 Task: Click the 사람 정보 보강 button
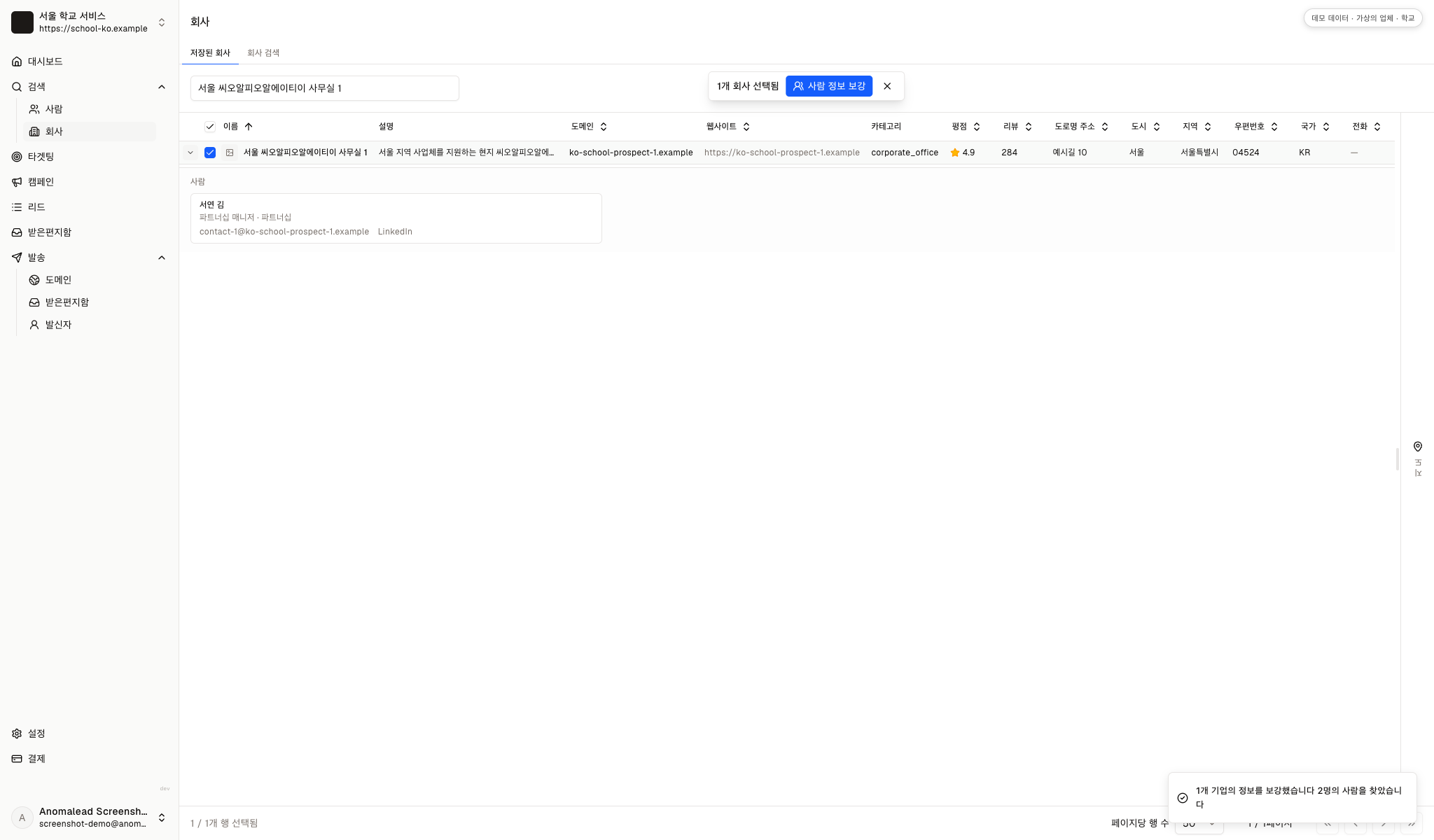coord(829,86)
